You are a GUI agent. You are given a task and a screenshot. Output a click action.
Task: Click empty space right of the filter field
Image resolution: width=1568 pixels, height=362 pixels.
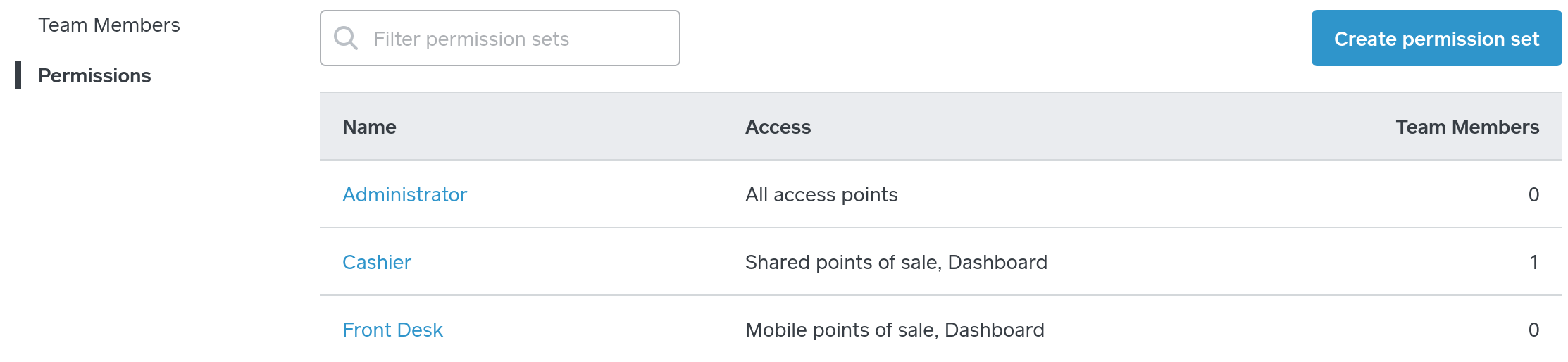[986, 39]
